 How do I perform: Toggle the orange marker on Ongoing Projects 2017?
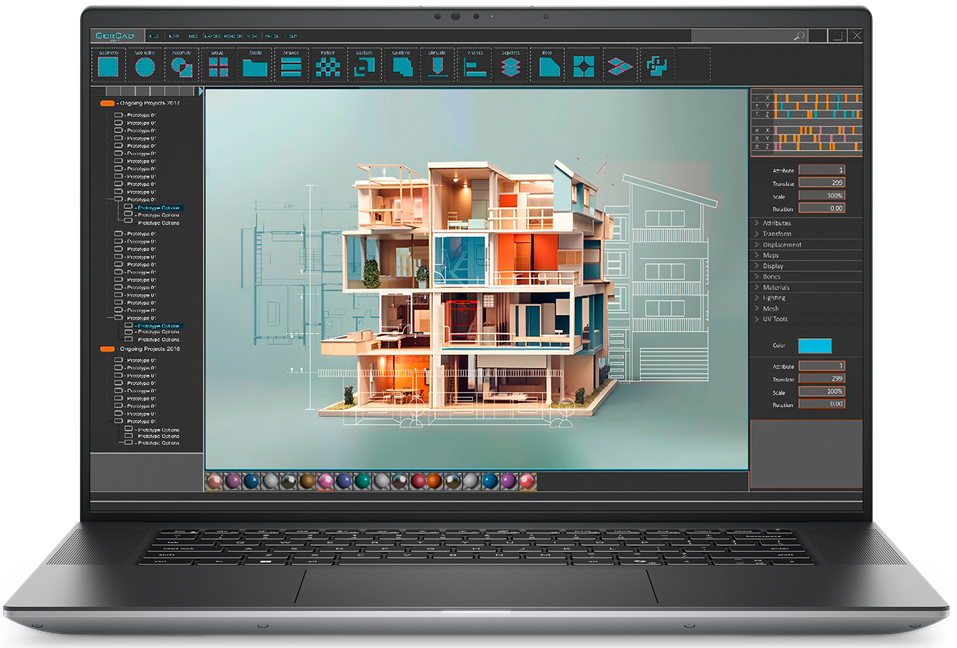point(107,104)
